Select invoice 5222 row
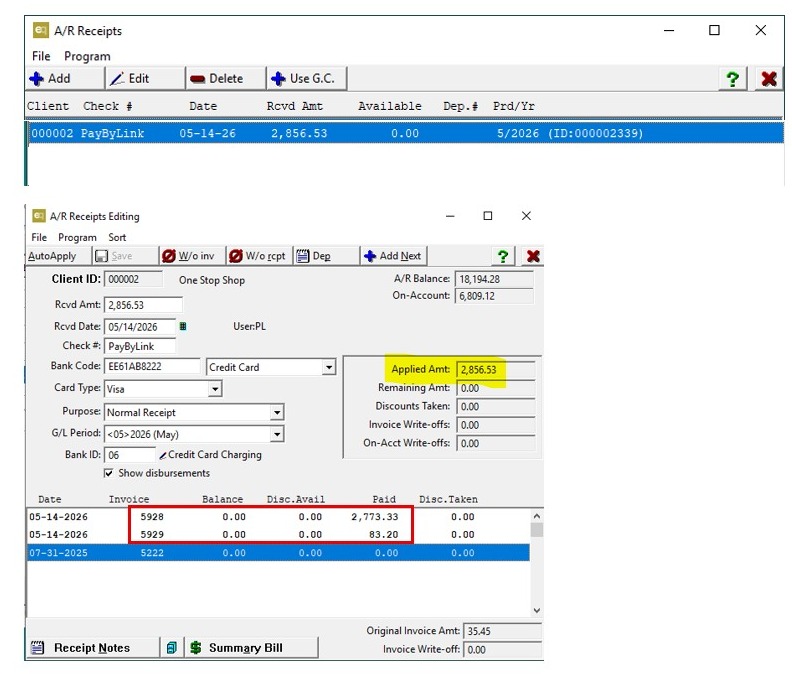792x674 pixels. [278, 553]
